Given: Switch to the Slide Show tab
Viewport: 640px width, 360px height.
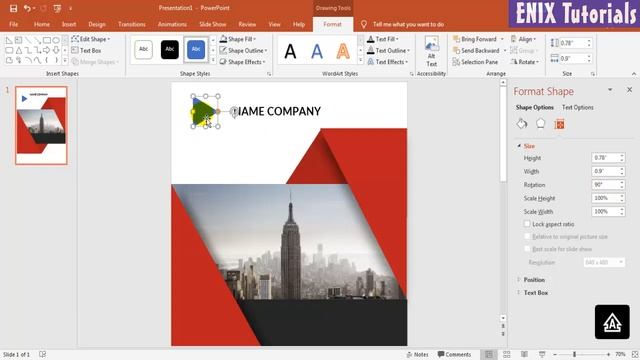Looking at the screenshot, I should point(213,24).
